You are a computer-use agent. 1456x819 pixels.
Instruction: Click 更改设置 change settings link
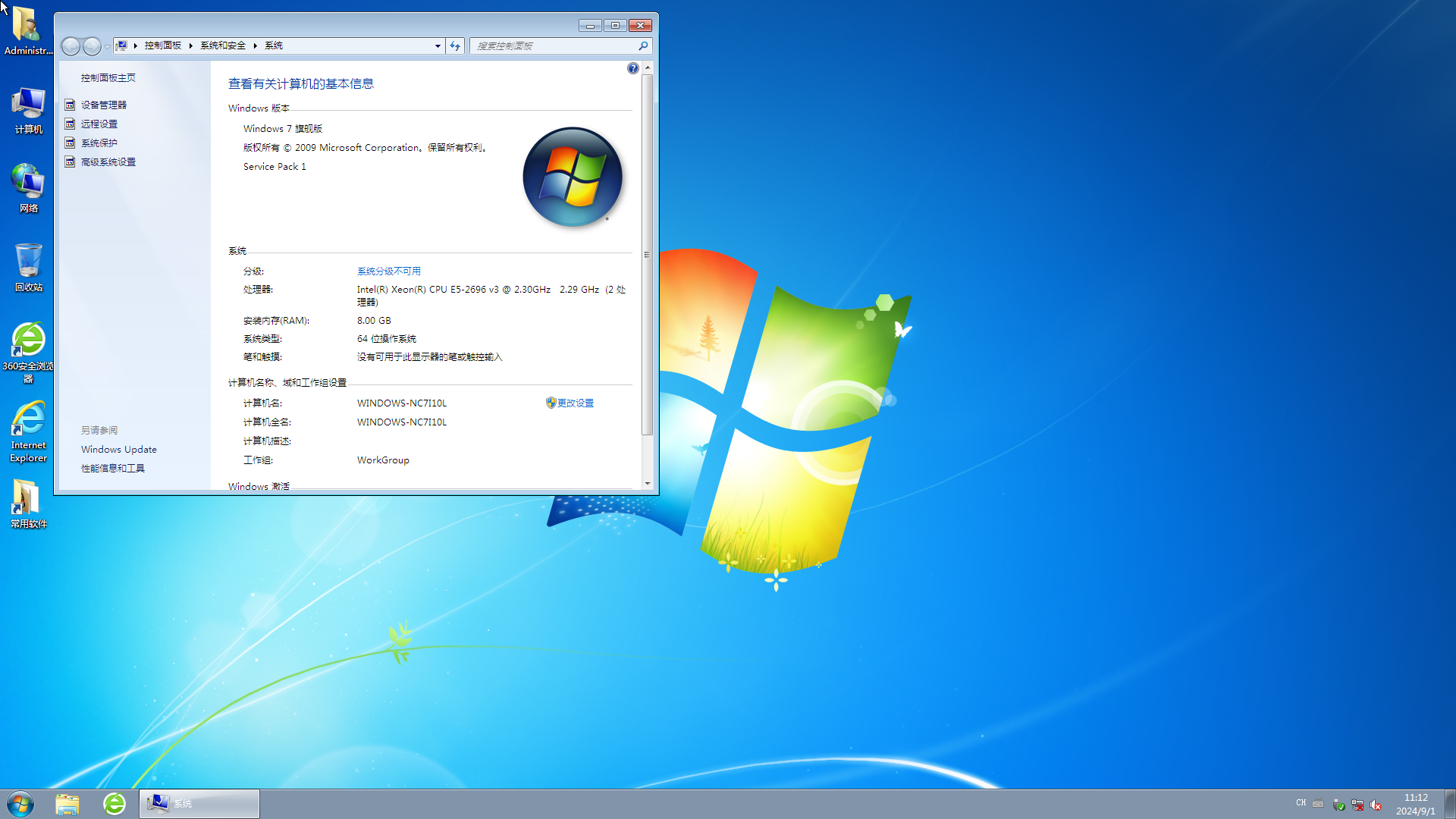click(x=575, y=403)
